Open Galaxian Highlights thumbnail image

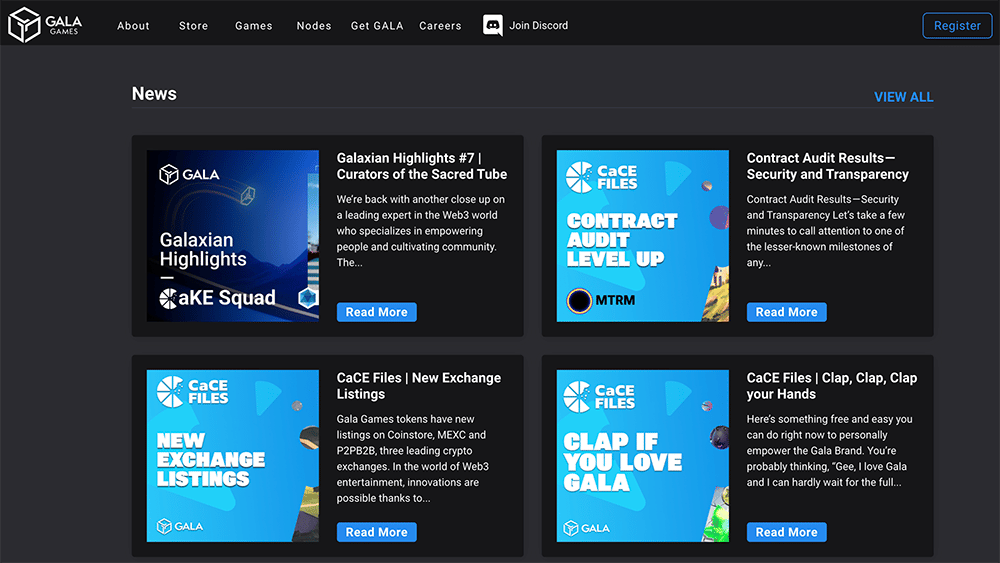[233, 236]
